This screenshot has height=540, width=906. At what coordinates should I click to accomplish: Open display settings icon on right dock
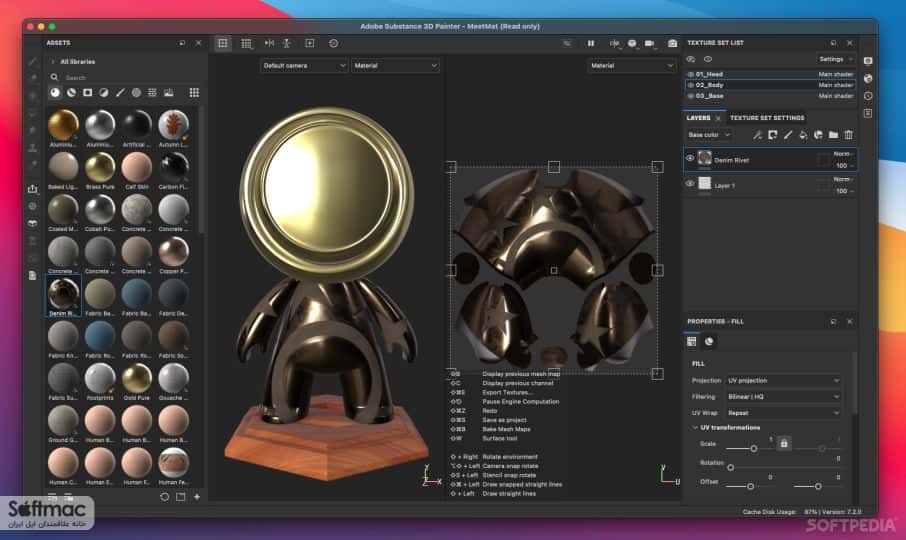coord(868,61)
